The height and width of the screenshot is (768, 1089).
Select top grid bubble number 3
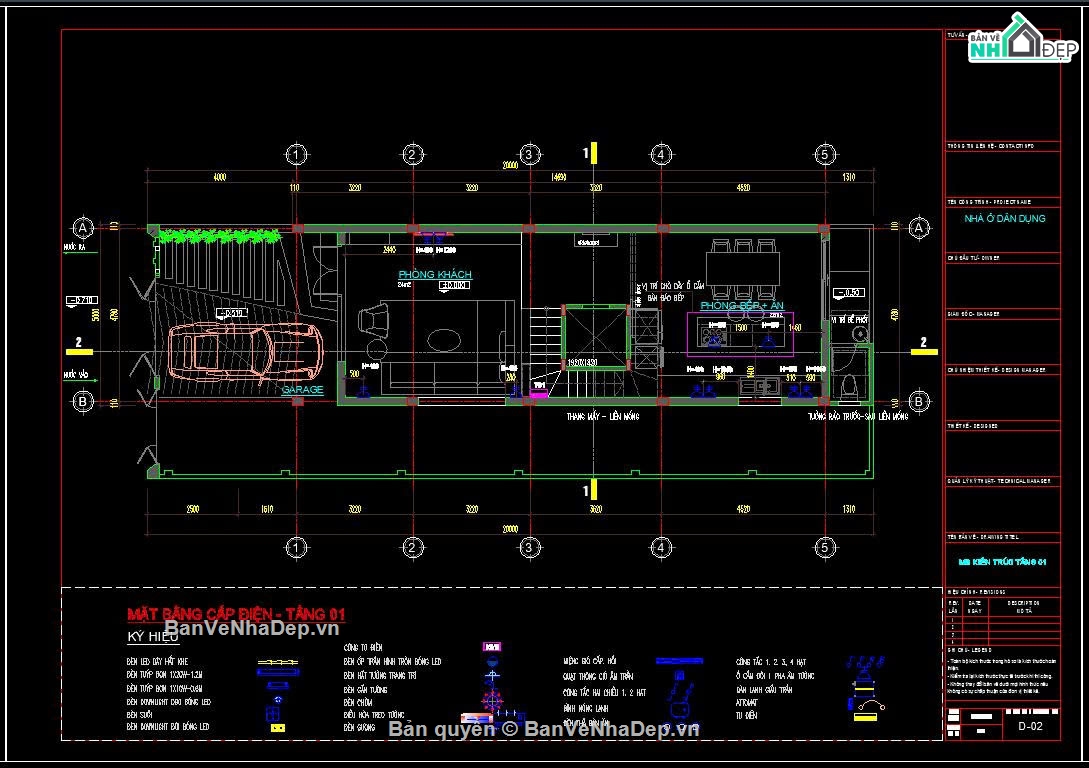[x=529, y=154]
